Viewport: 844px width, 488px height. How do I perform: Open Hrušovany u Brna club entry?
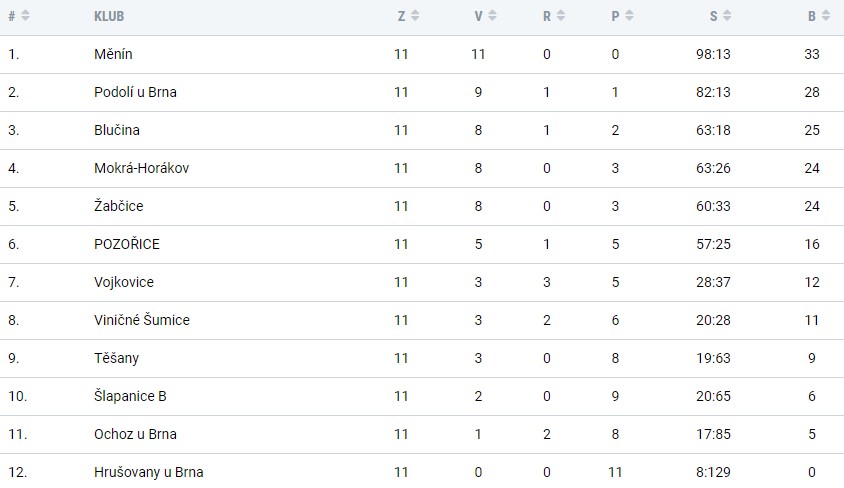click(149, 472)
